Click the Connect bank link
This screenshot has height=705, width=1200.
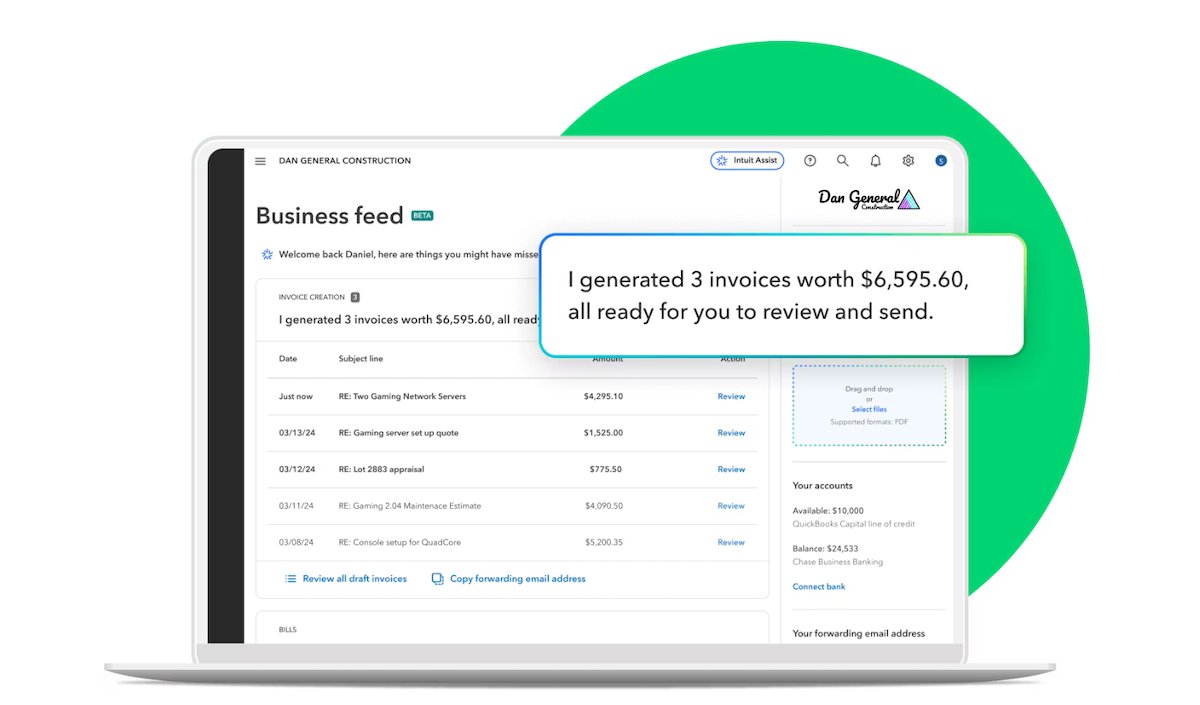coord(819,587)
